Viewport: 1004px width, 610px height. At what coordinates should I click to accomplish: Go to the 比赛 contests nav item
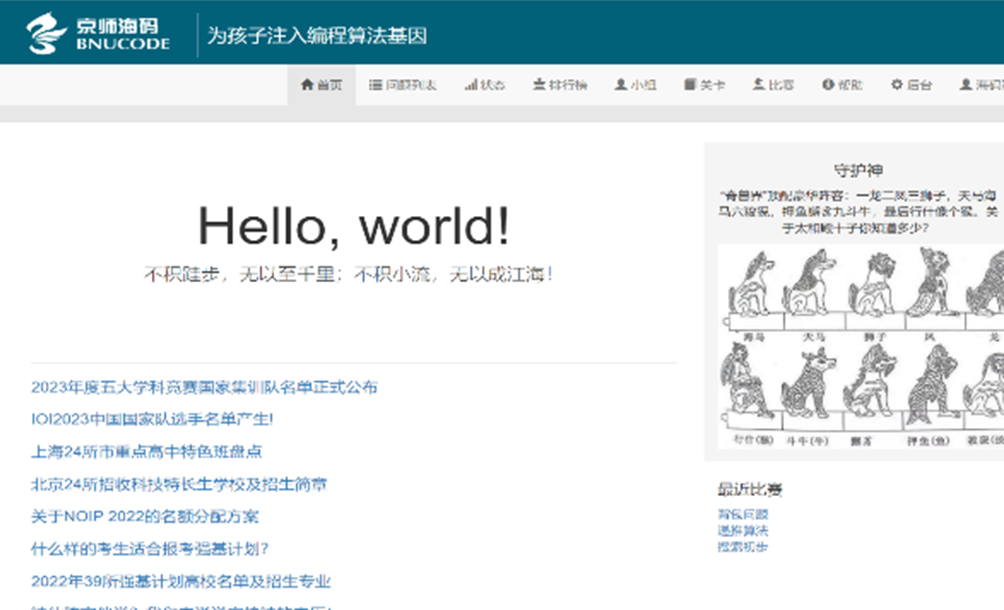(x=773, y=84)
